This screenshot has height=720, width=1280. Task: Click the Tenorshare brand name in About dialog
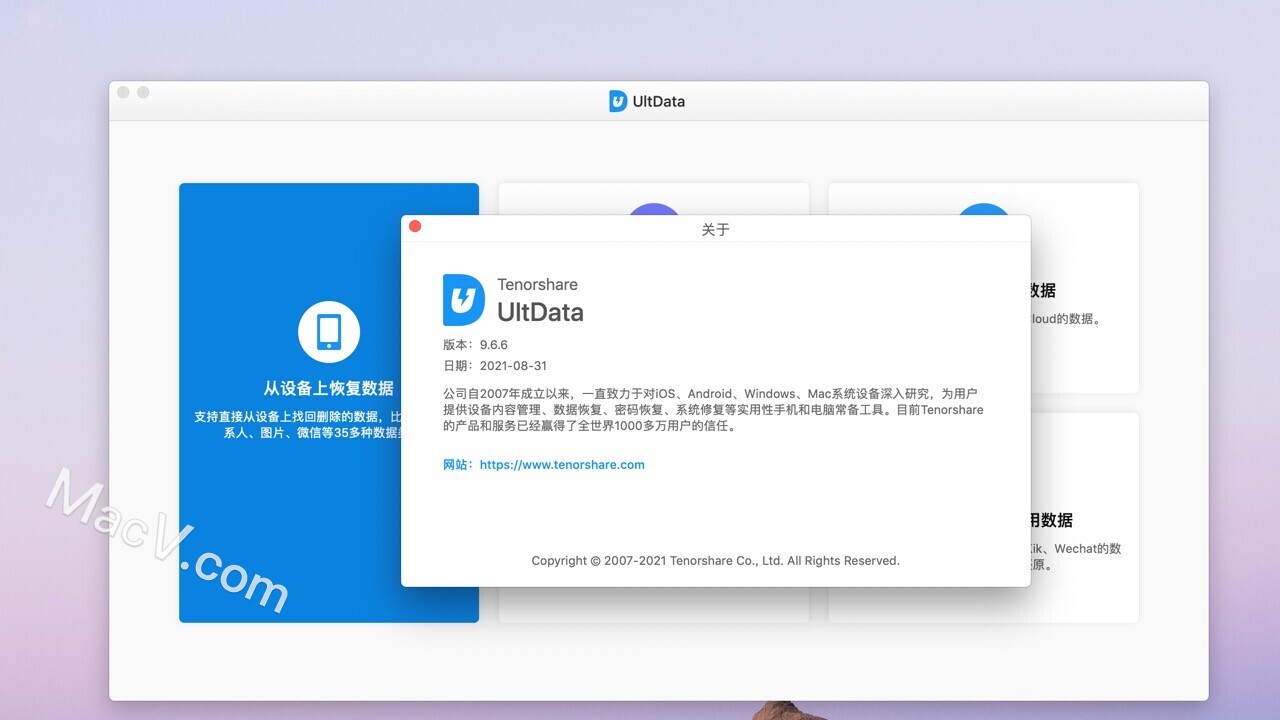pos(537,285)
